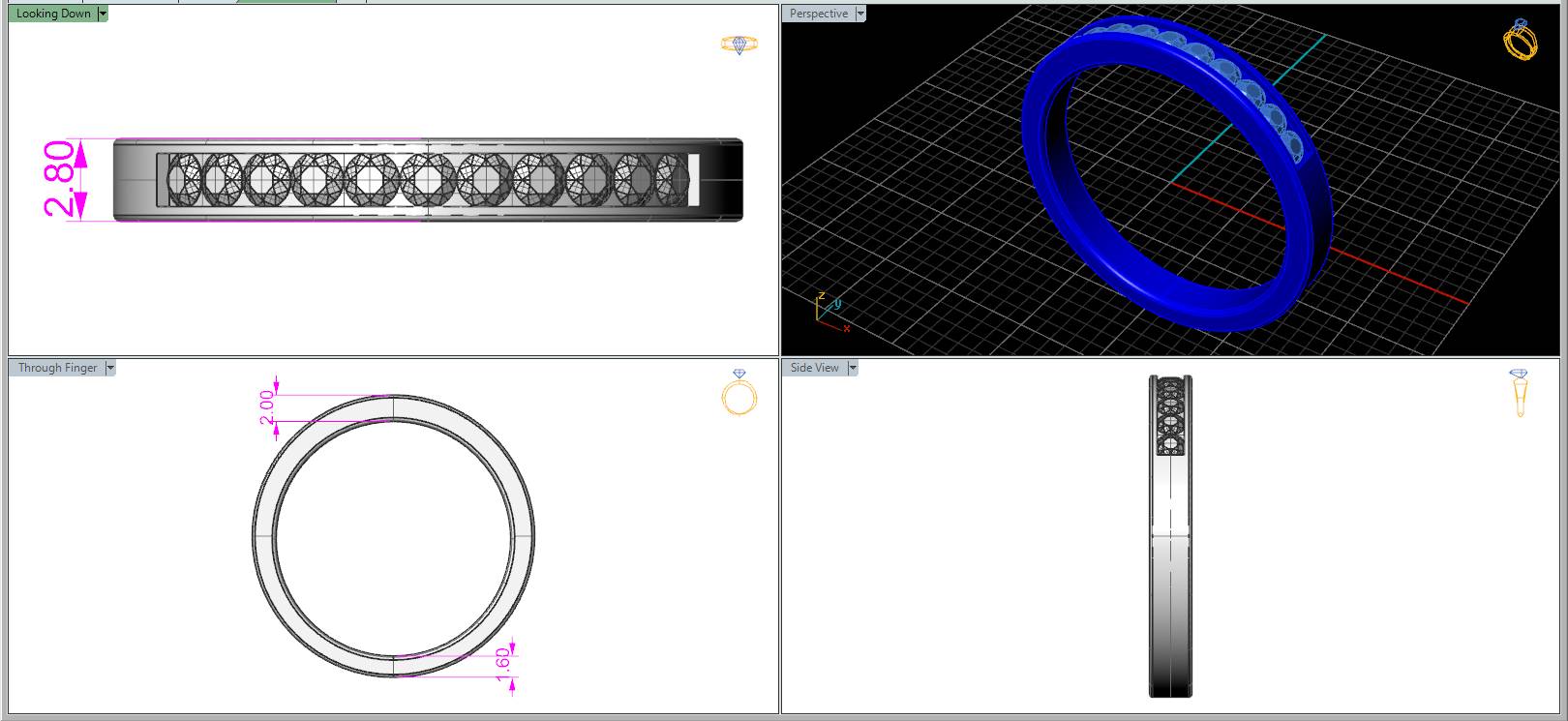Select the 1.60 thickness dimension text
The width and height of the screenshot is (1568, 721).
coord(502,664)
